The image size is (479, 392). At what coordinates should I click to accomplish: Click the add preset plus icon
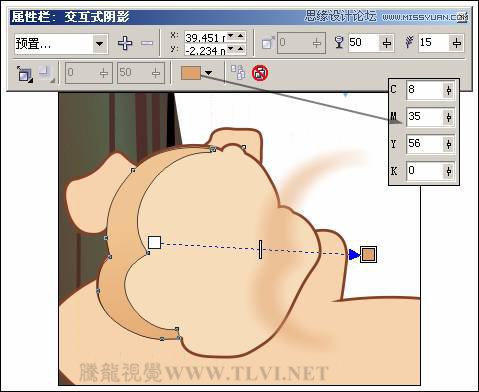click(125, 43)
